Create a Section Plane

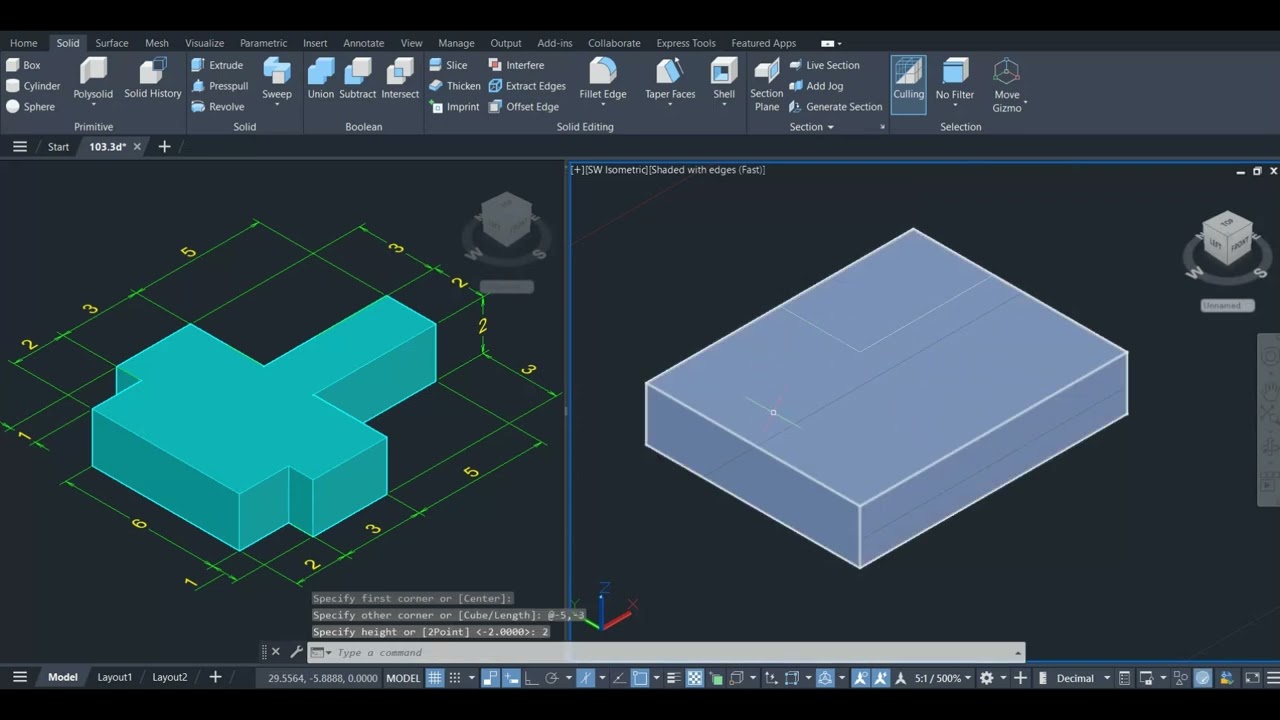click(x=767, y=84)
